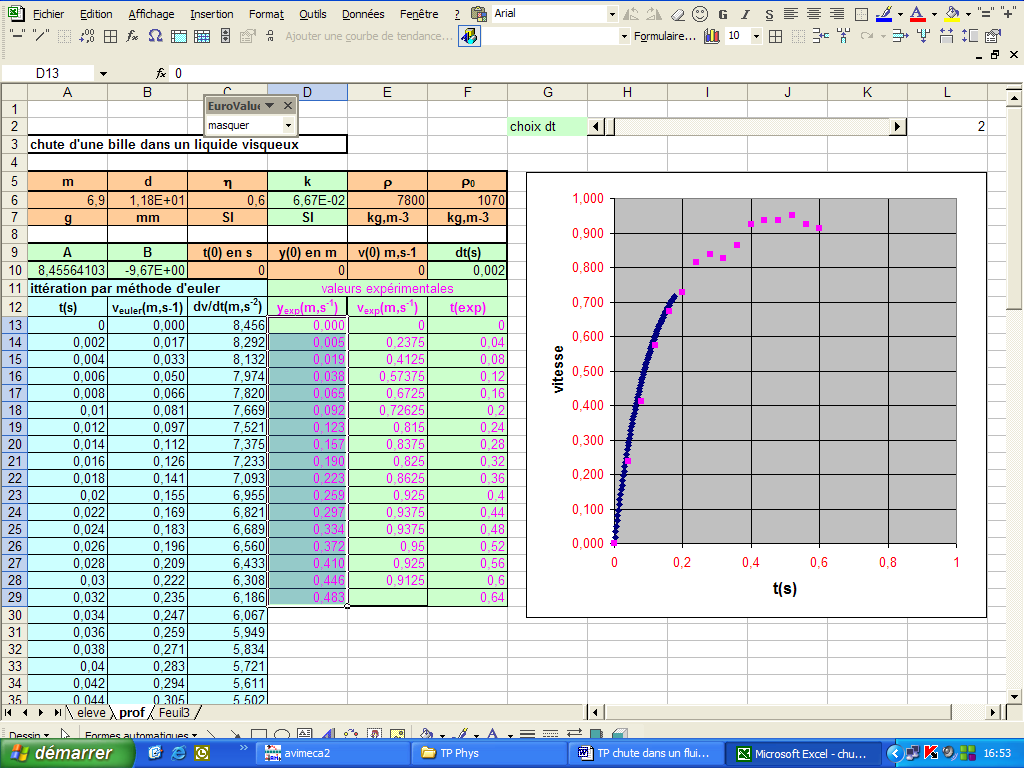1024x768 pixels.
Task: Center-align text using the toolbar icon
Action: 813,15
